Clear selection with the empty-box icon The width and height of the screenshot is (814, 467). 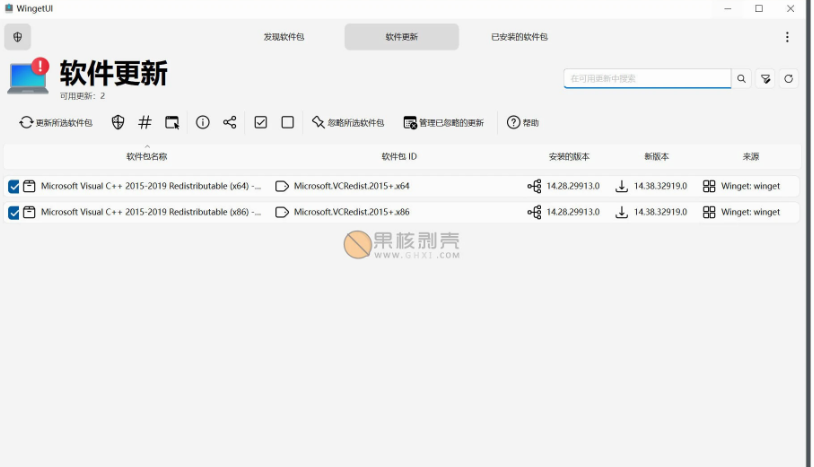[288, 122]
